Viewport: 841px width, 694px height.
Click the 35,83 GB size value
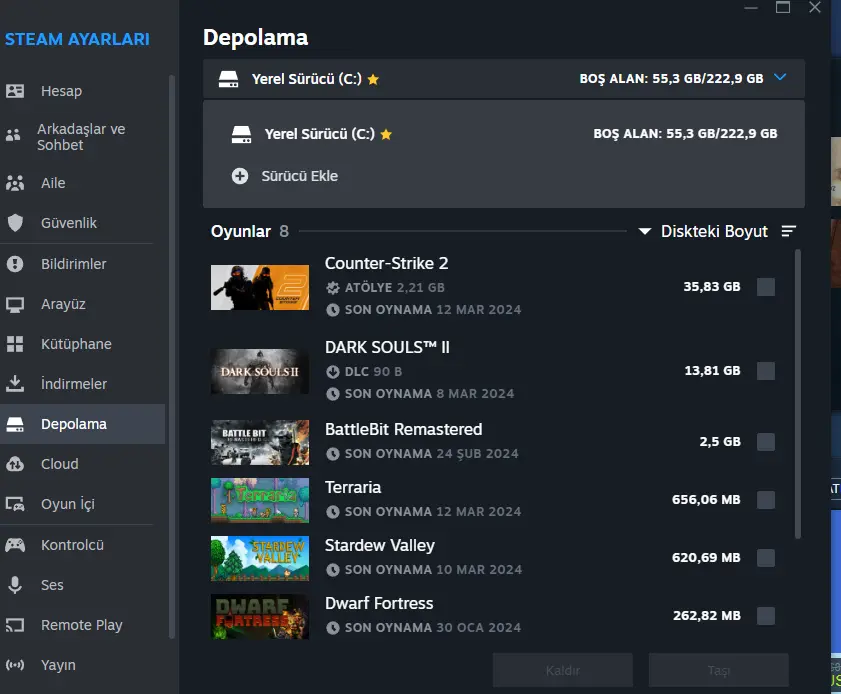[712, 286]
